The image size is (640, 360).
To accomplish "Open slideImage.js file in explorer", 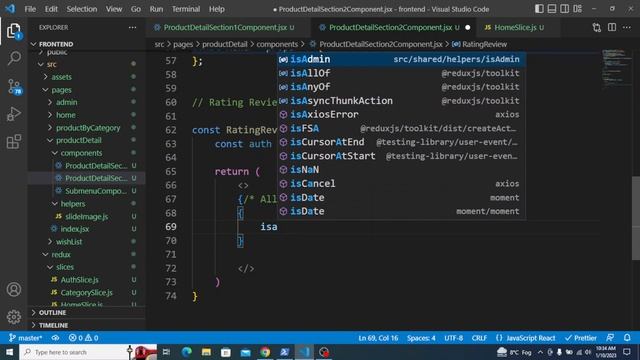I will pyautogui.click(x=86, y=216).
